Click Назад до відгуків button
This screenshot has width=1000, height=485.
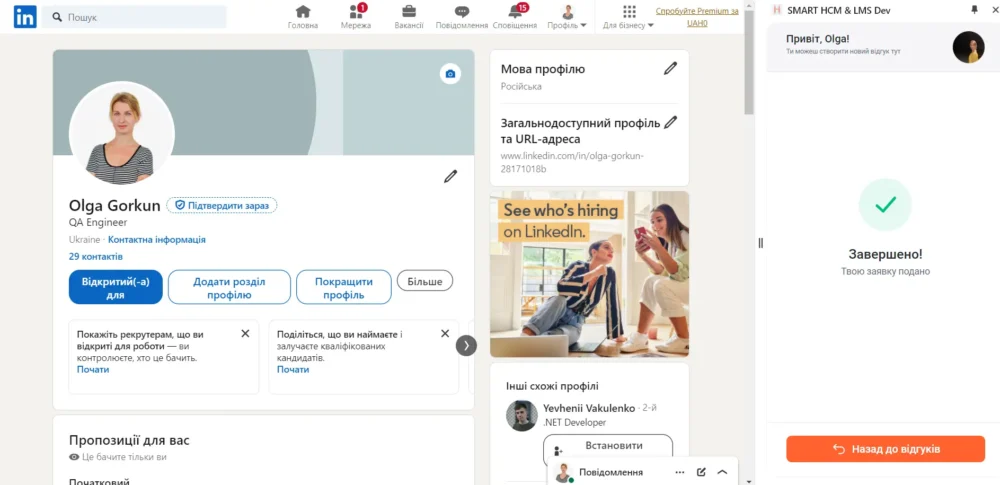(885, 449)
